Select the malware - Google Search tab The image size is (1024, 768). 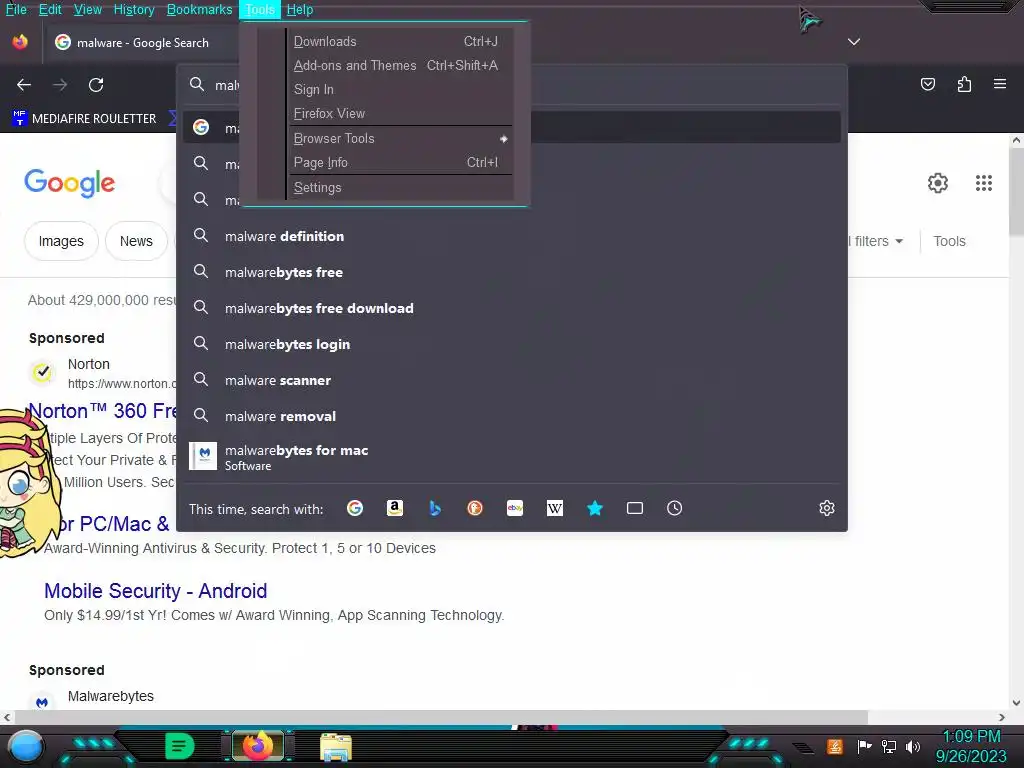coord(140,42)
